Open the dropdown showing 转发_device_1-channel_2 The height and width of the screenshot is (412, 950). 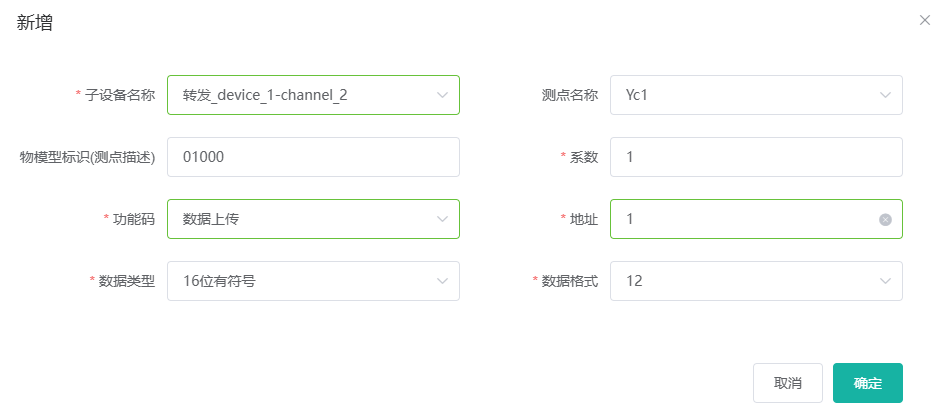click(313, 95)
